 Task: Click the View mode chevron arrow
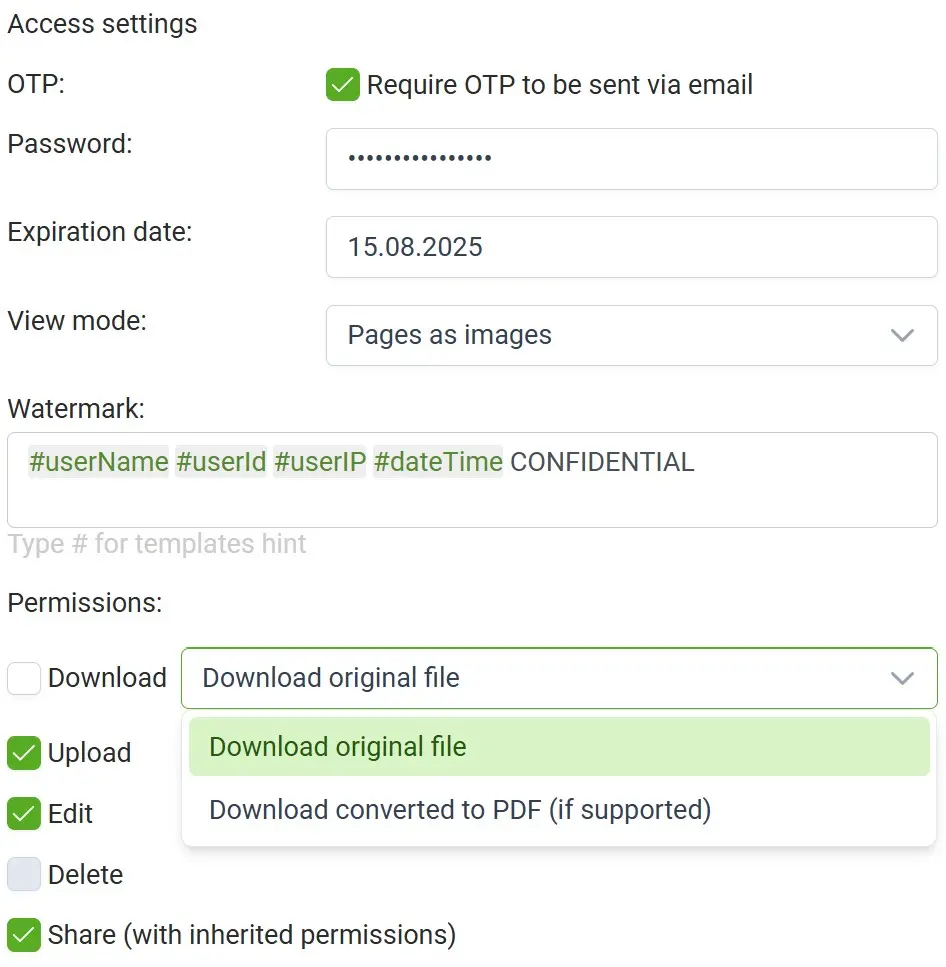(x=902, y=335)
